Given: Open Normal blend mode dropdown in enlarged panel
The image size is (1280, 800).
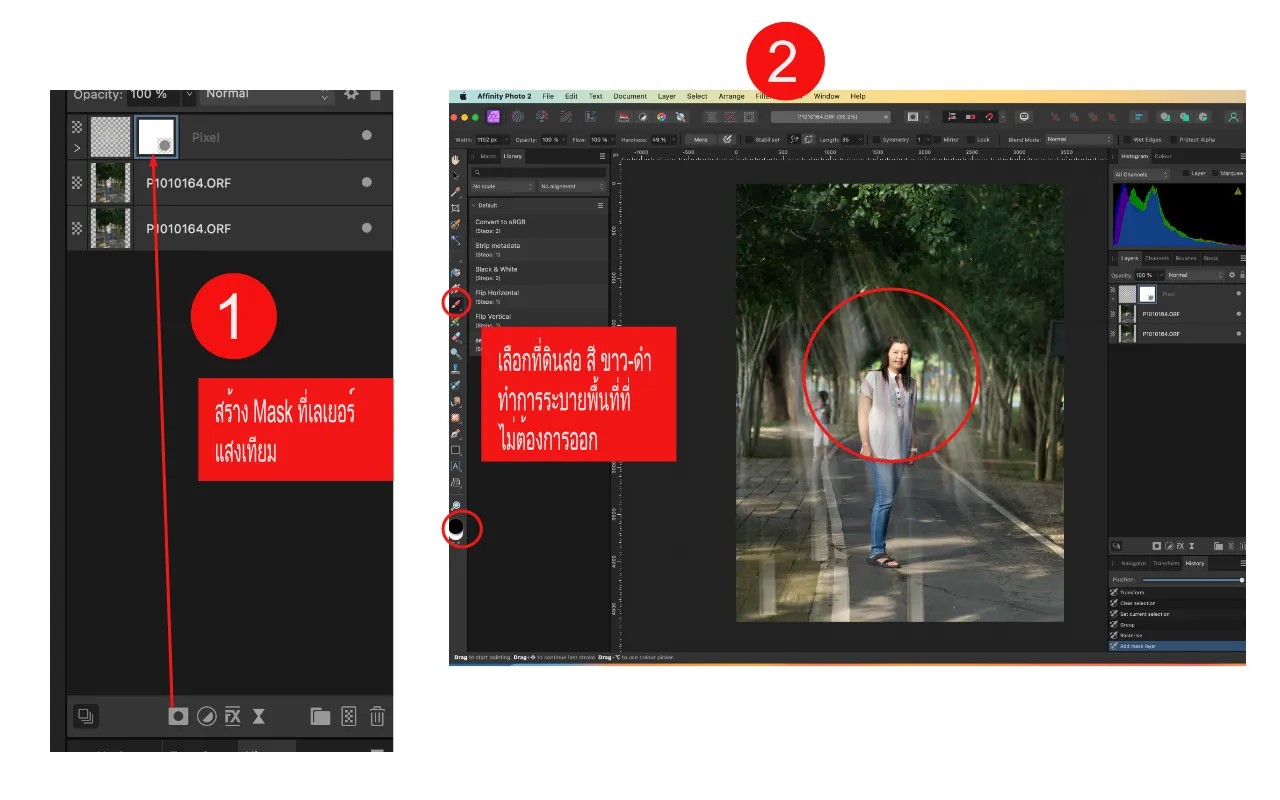Looking at the screenshot, I should coord(266,95).
